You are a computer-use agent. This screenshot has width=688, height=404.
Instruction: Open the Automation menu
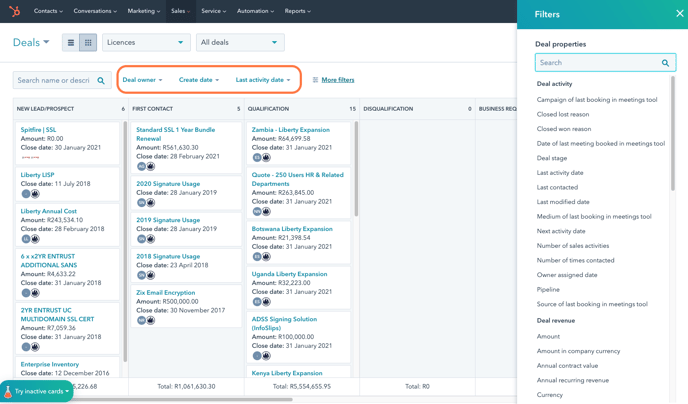(x=255, y=11)
